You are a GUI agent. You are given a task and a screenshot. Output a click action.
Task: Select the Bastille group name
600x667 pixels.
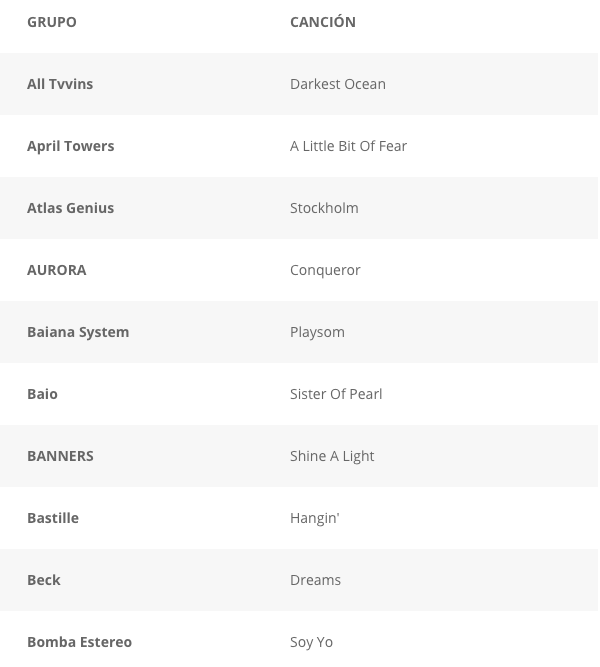(53, 518)
